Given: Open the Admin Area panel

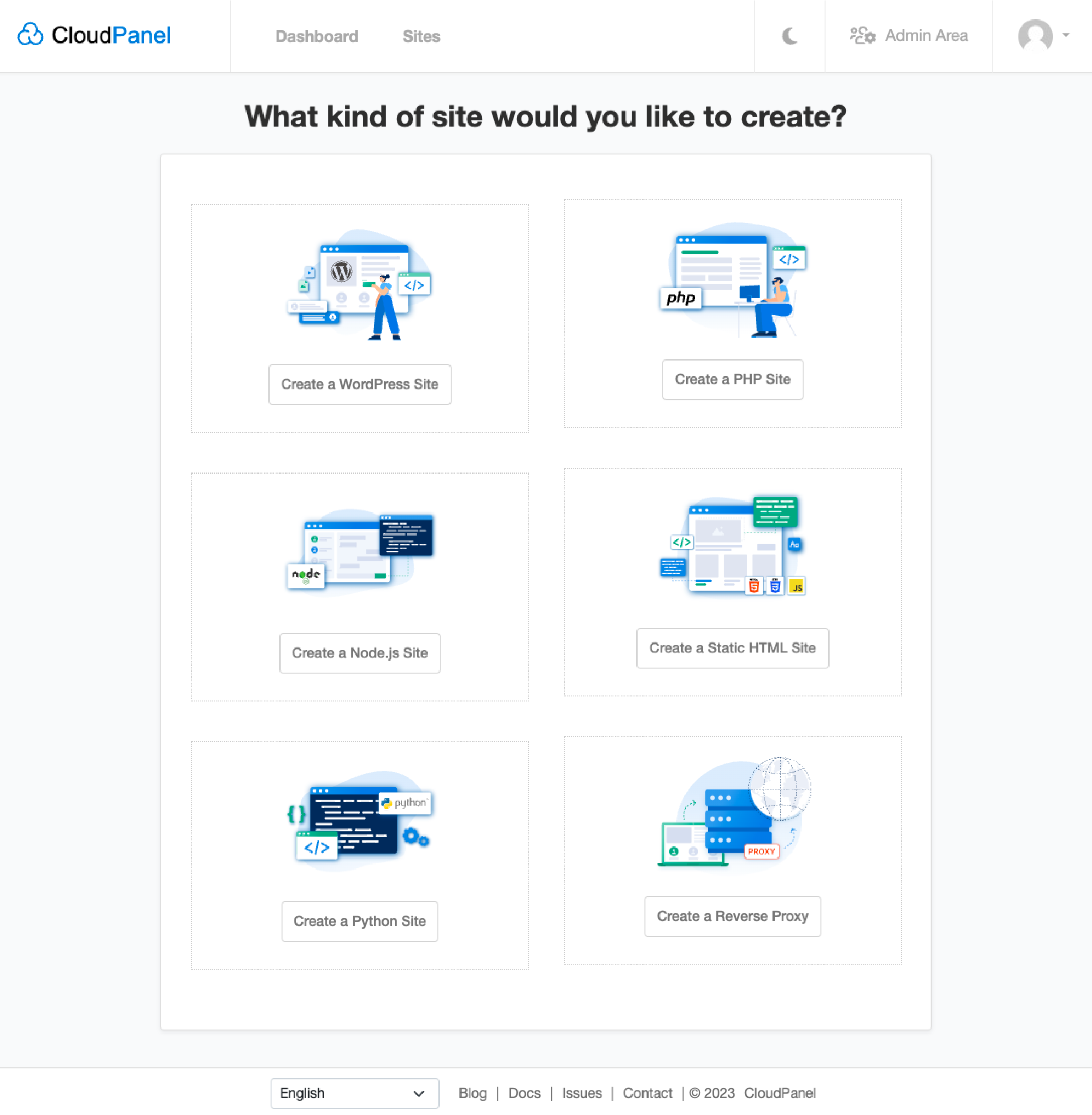Looking at the screenshot, I should 908,36.
